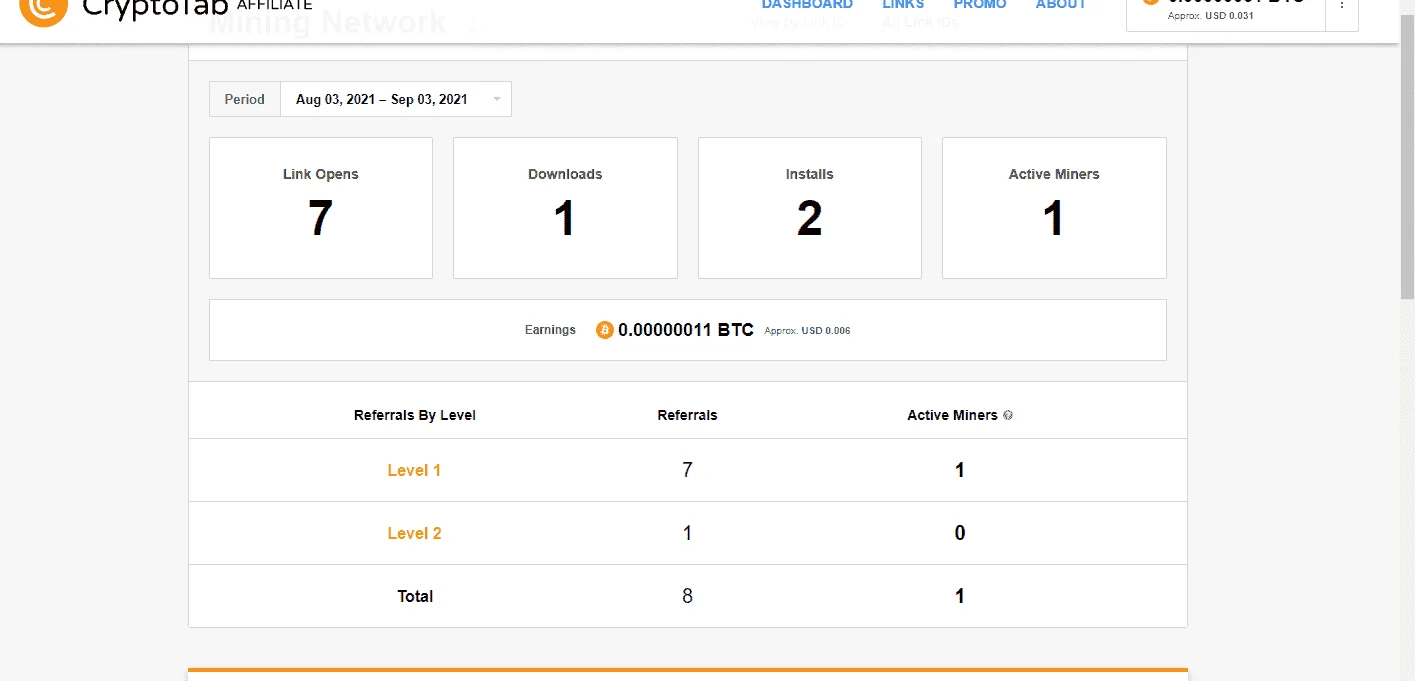This screenshot has width=1415, height=681.
Task: Click the Link Opens card showing 7
Action: pos(321,208)
